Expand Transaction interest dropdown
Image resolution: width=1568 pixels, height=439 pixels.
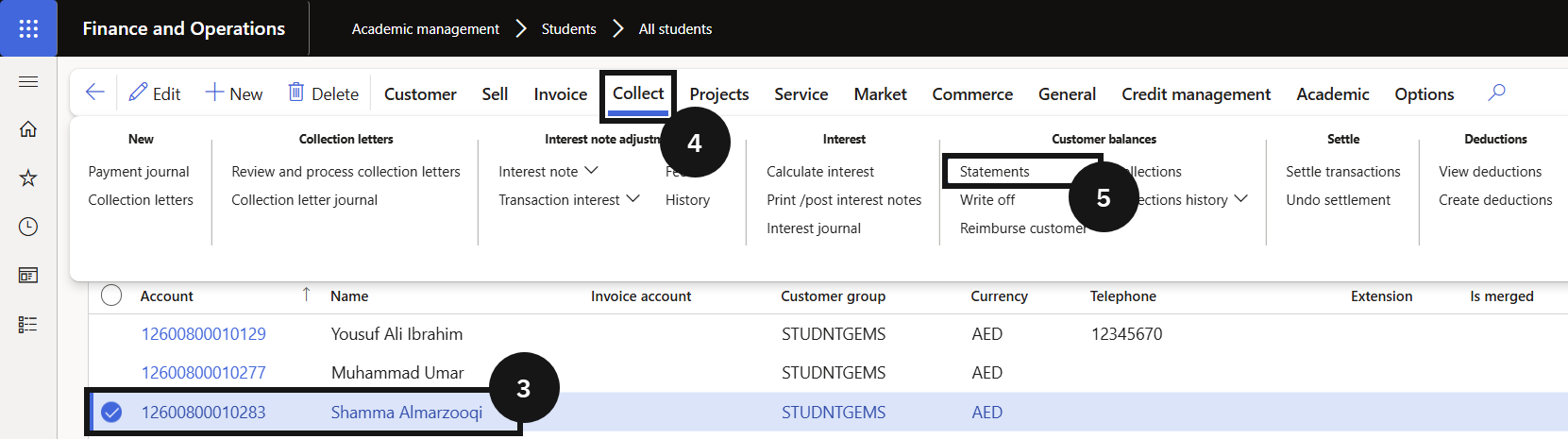(569, 200)
